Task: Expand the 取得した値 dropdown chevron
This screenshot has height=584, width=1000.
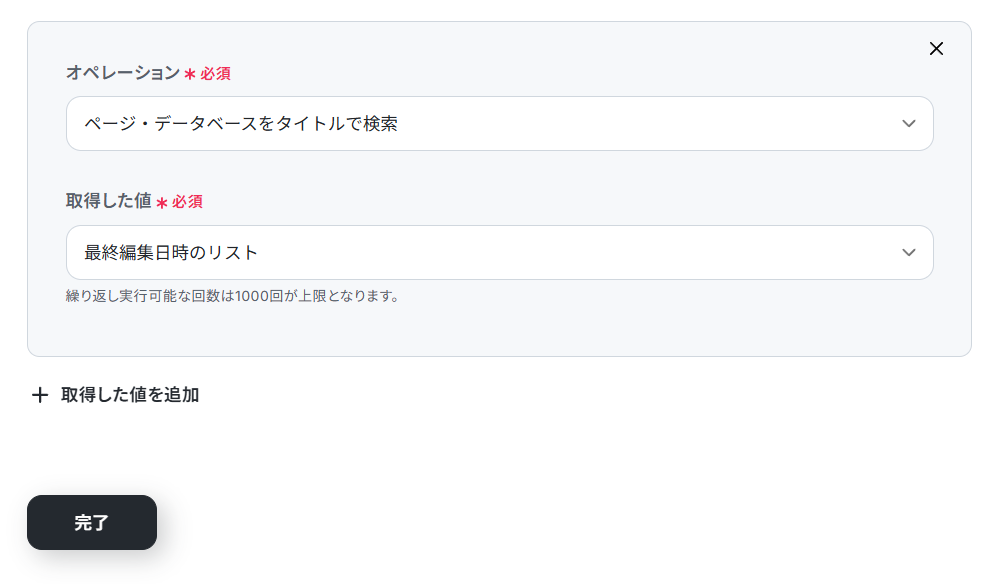Action: (908, 252)
